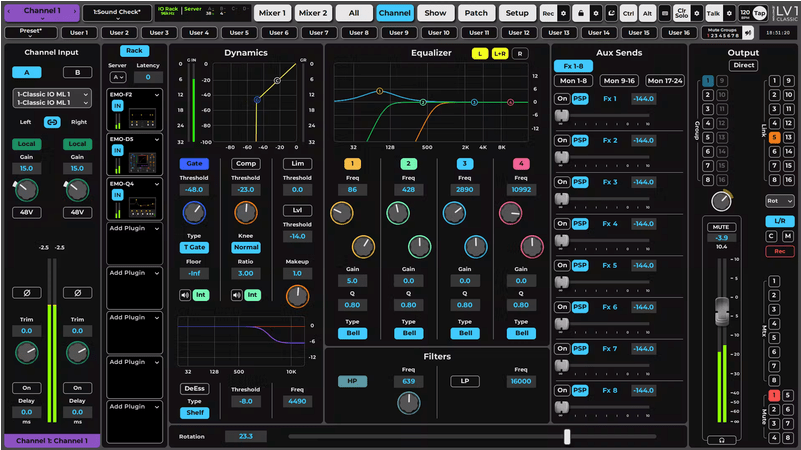Switch to the Show tab
801x450 pixels.
coord(435,13)
